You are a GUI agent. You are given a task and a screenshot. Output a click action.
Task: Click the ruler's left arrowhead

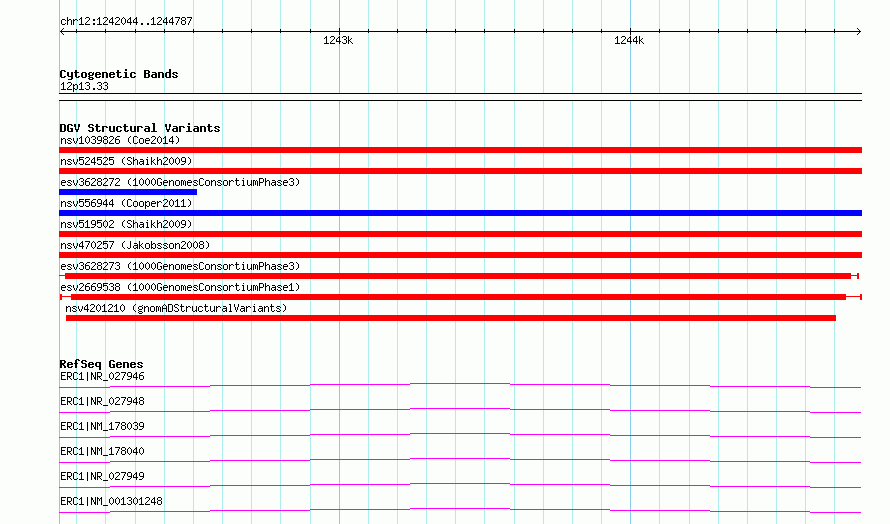coord(62,31)
